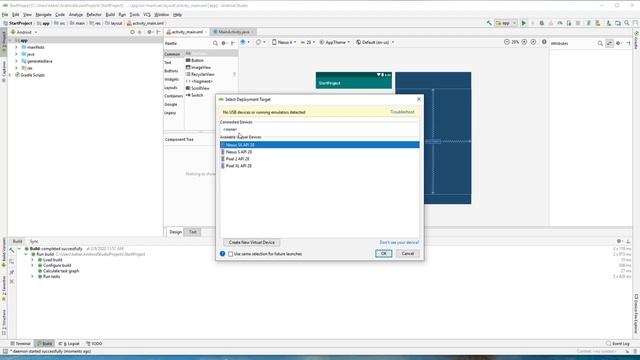This screenshot has height=360, width=640.
Task: Open the Tools menu
Action: (134, 14)
